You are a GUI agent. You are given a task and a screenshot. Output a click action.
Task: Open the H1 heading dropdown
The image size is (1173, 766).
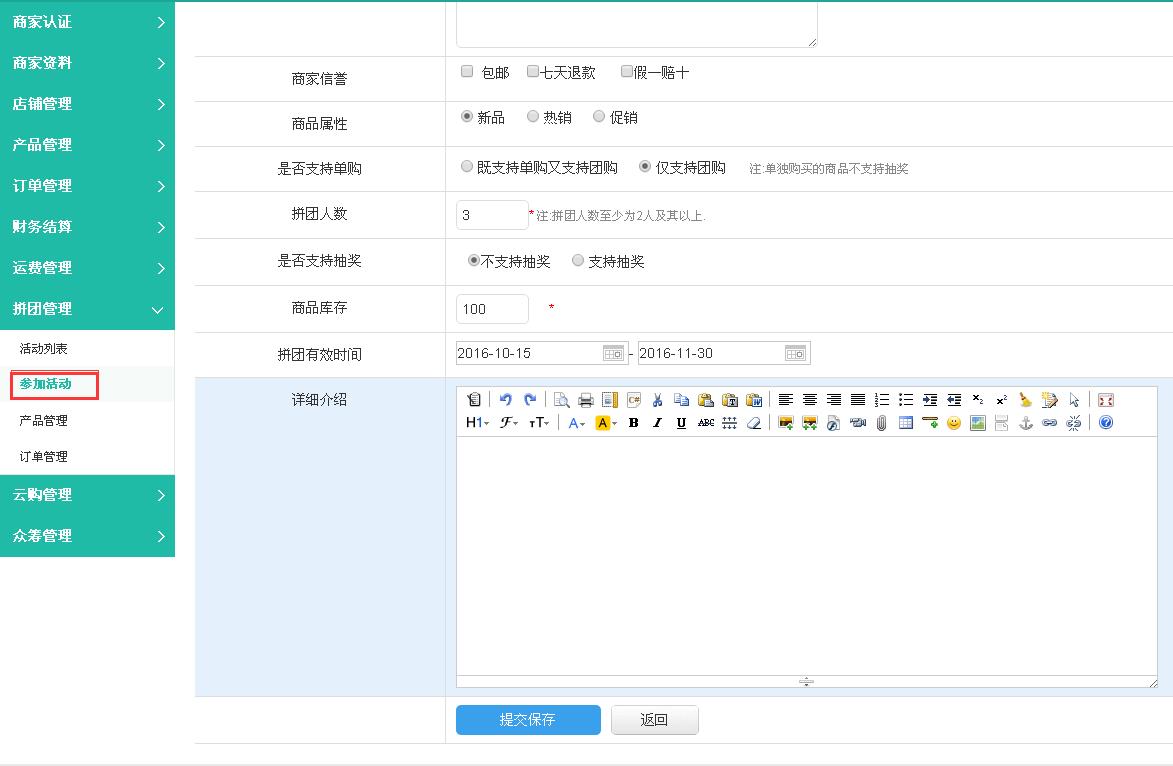pyautogui.click(x=477, y=423)
